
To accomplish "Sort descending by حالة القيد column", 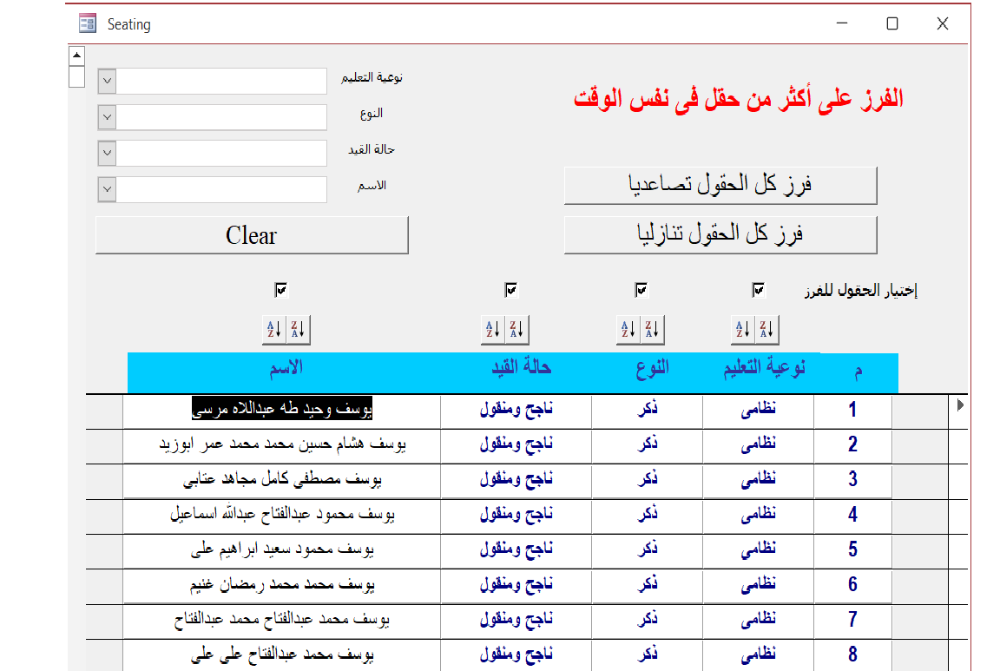I will 517,330.
